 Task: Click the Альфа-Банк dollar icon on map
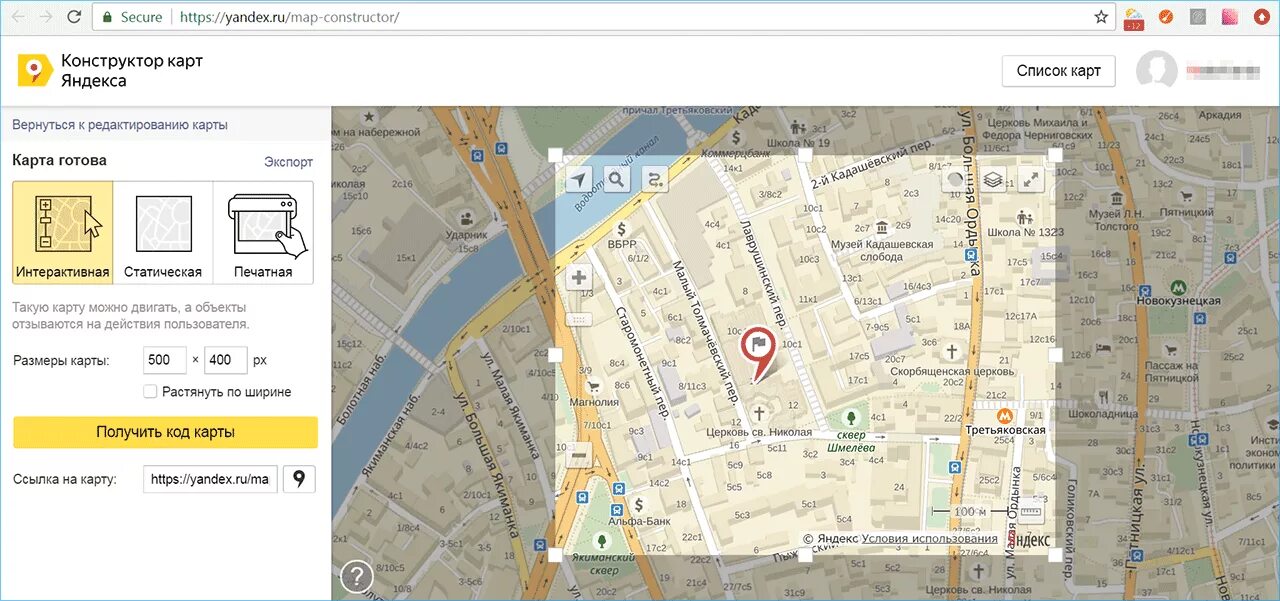(637, 503)
